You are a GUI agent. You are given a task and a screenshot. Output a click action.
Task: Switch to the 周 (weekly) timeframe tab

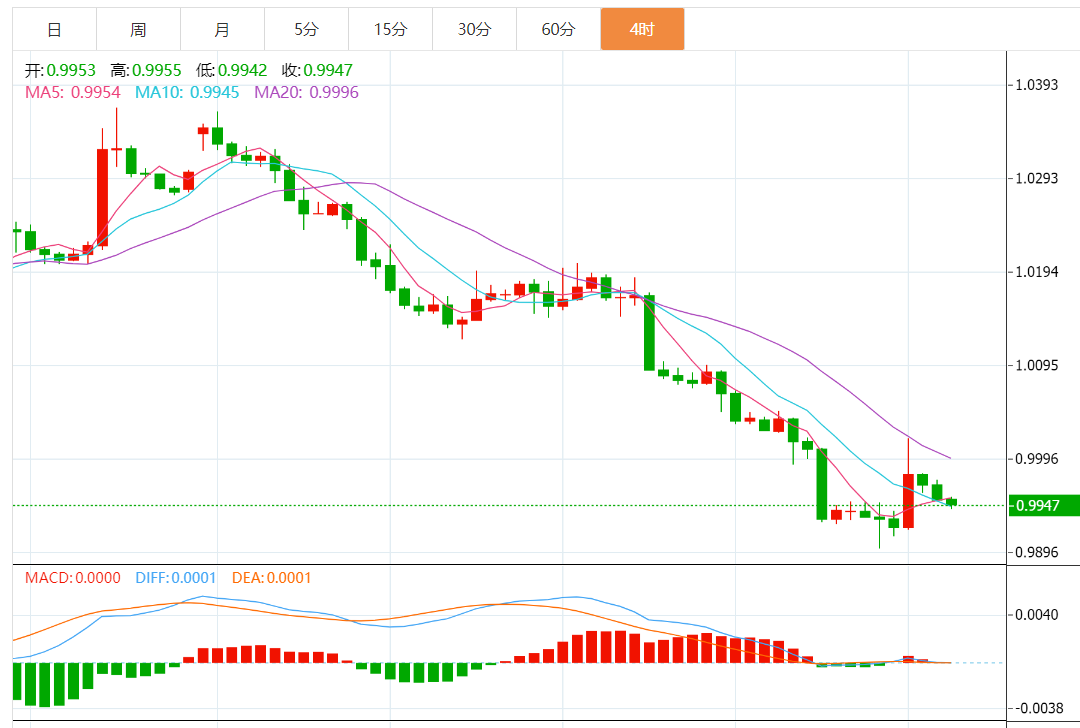tap(138, 30)
